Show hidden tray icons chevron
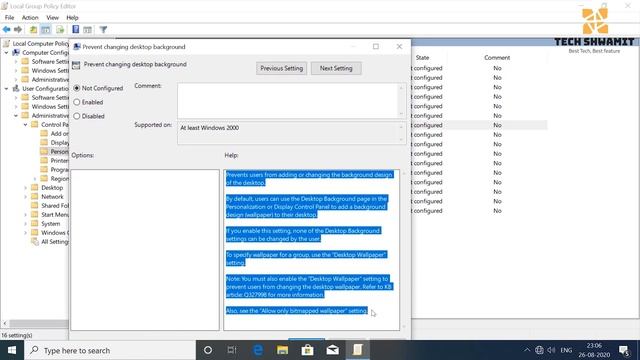Viewport: 640px width, 360px height. [x=527, y=350]
